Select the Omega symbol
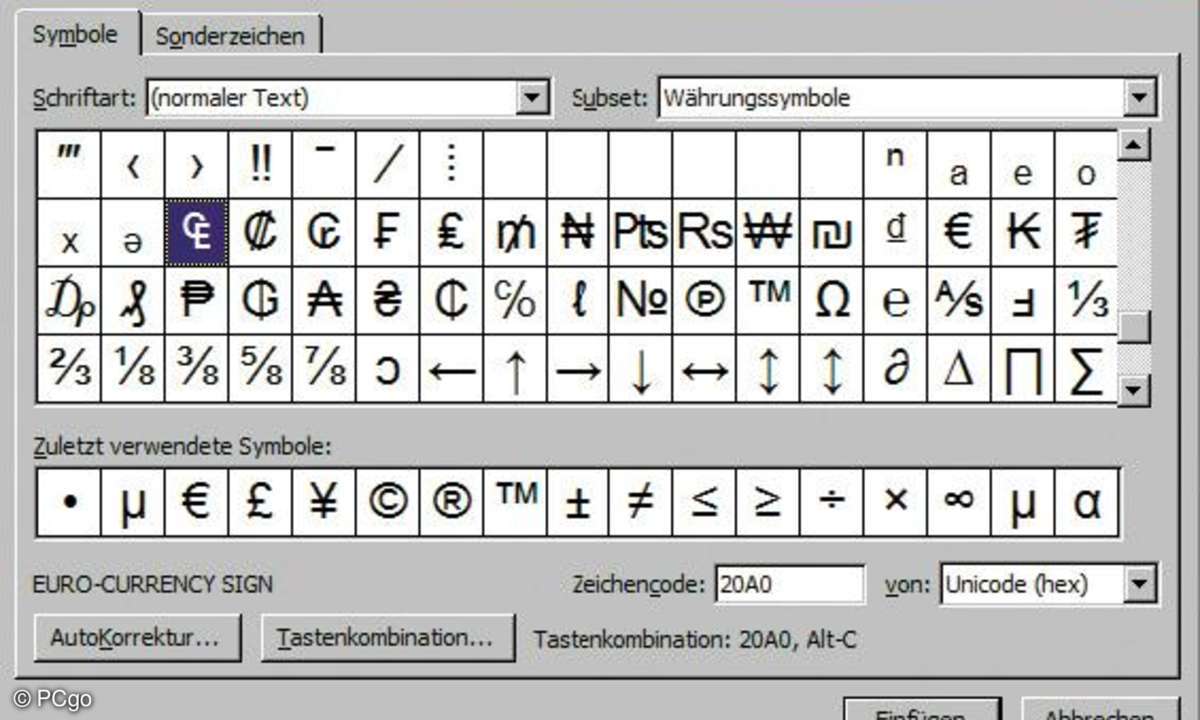 [833, 301]
